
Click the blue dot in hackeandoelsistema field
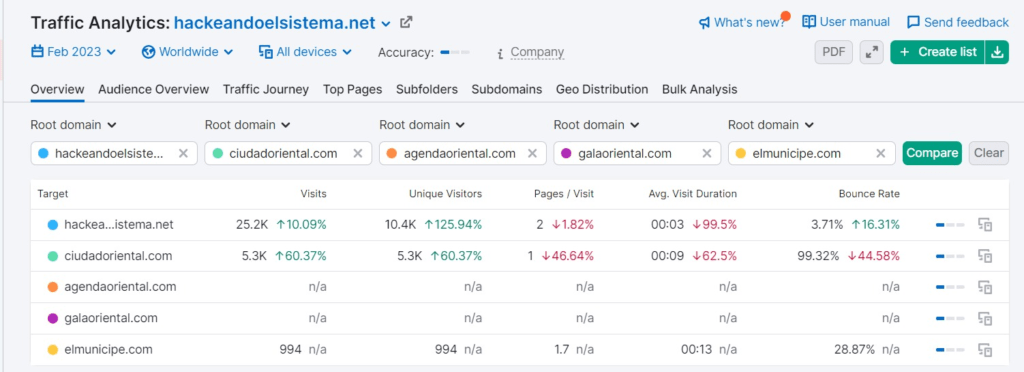click(44, 153)
